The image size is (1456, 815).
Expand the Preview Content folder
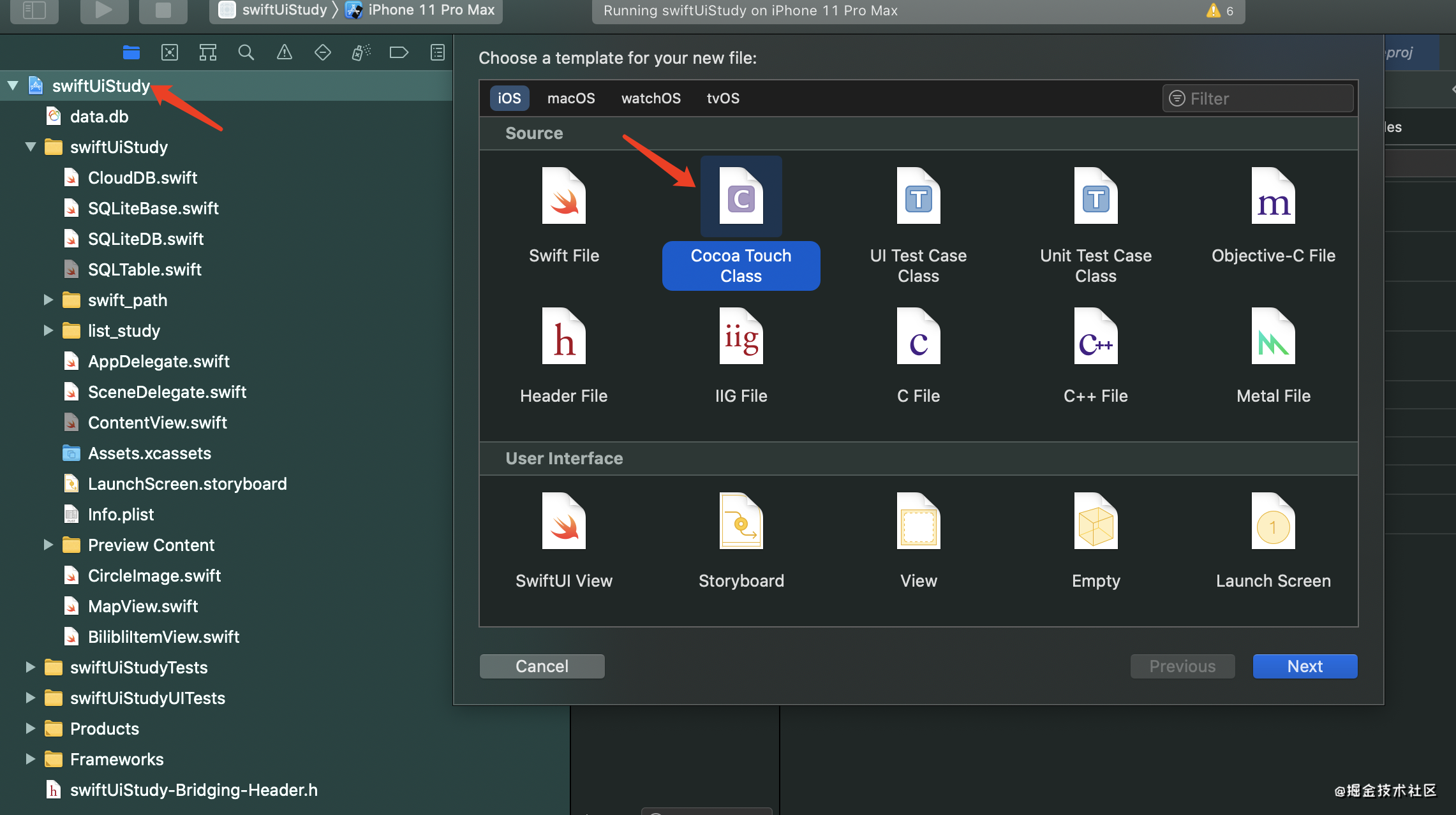48,545
